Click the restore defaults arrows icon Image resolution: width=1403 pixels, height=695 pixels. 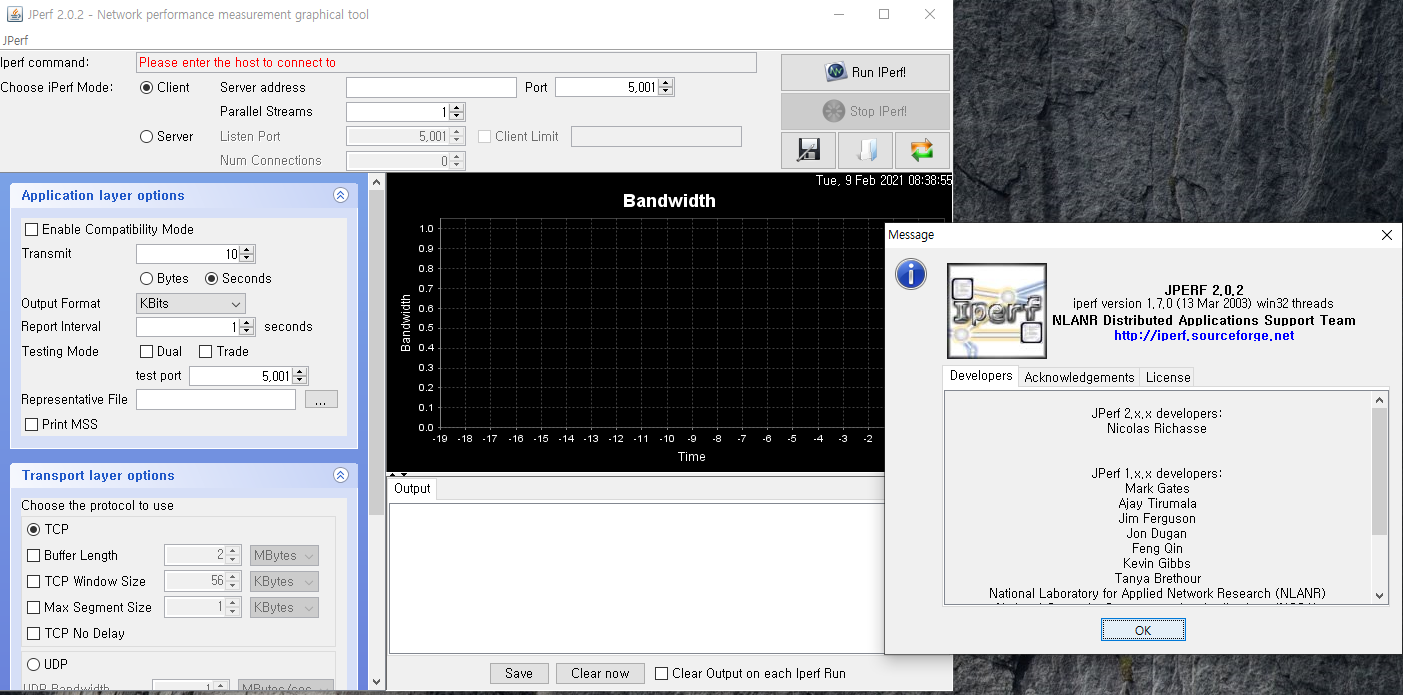click(921, 150)
